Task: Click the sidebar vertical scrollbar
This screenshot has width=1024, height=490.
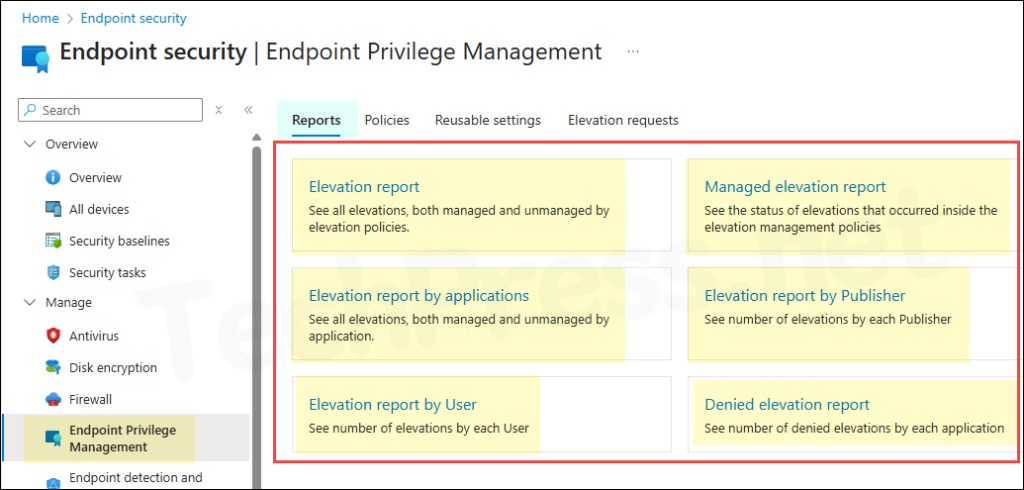Action: tap(256, 316)
